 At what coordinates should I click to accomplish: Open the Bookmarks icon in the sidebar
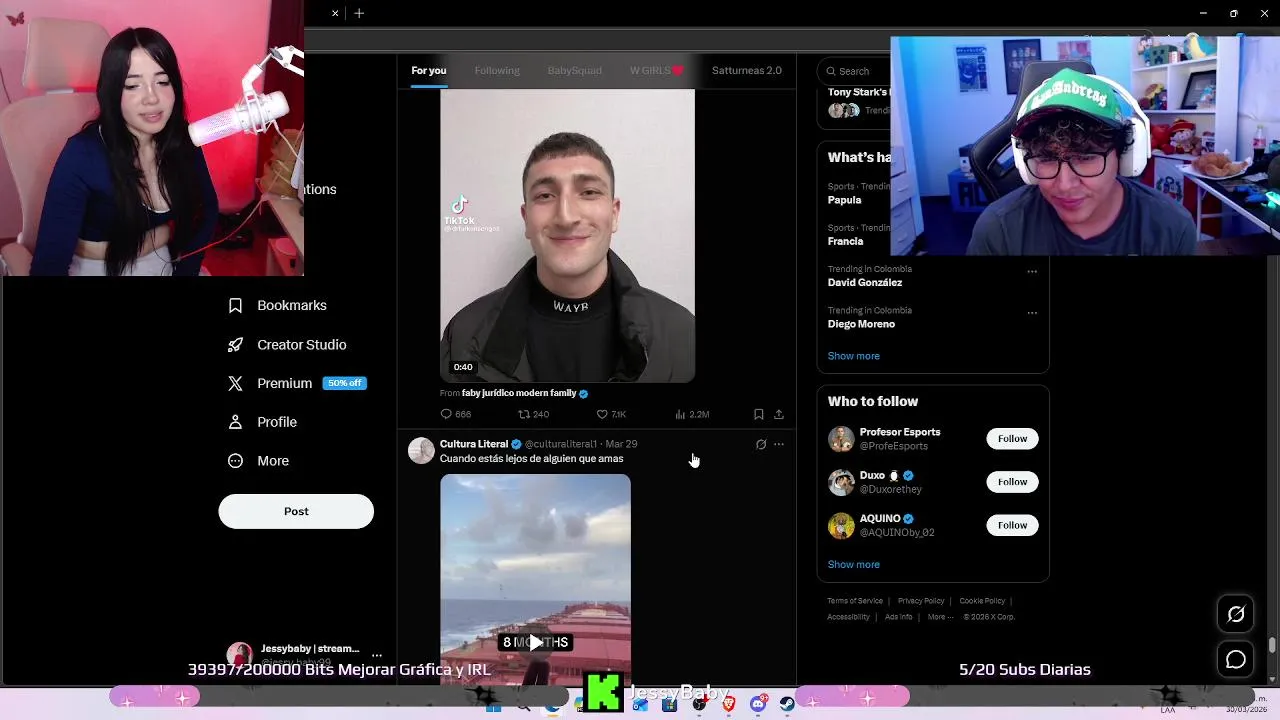pyautogui.click(x=235, y=306)
